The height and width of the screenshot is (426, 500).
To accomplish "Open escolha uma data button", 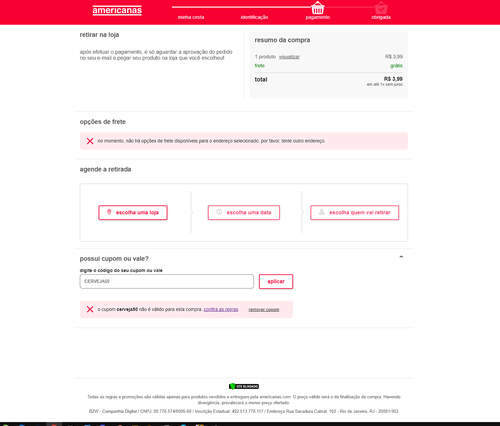I will (x=244, y=213).
